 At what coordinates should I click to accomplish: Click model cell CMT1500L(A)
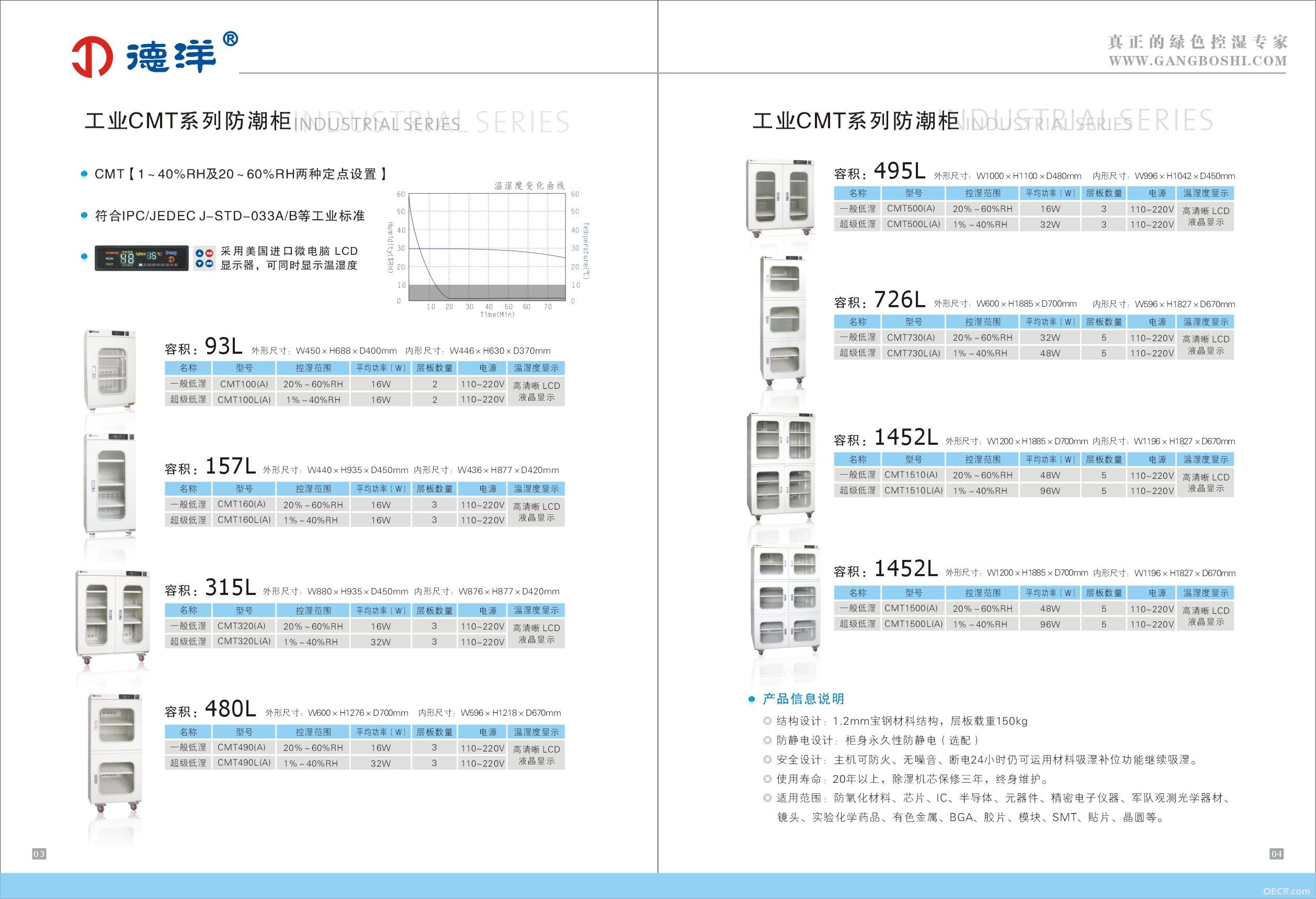[913, 623]
